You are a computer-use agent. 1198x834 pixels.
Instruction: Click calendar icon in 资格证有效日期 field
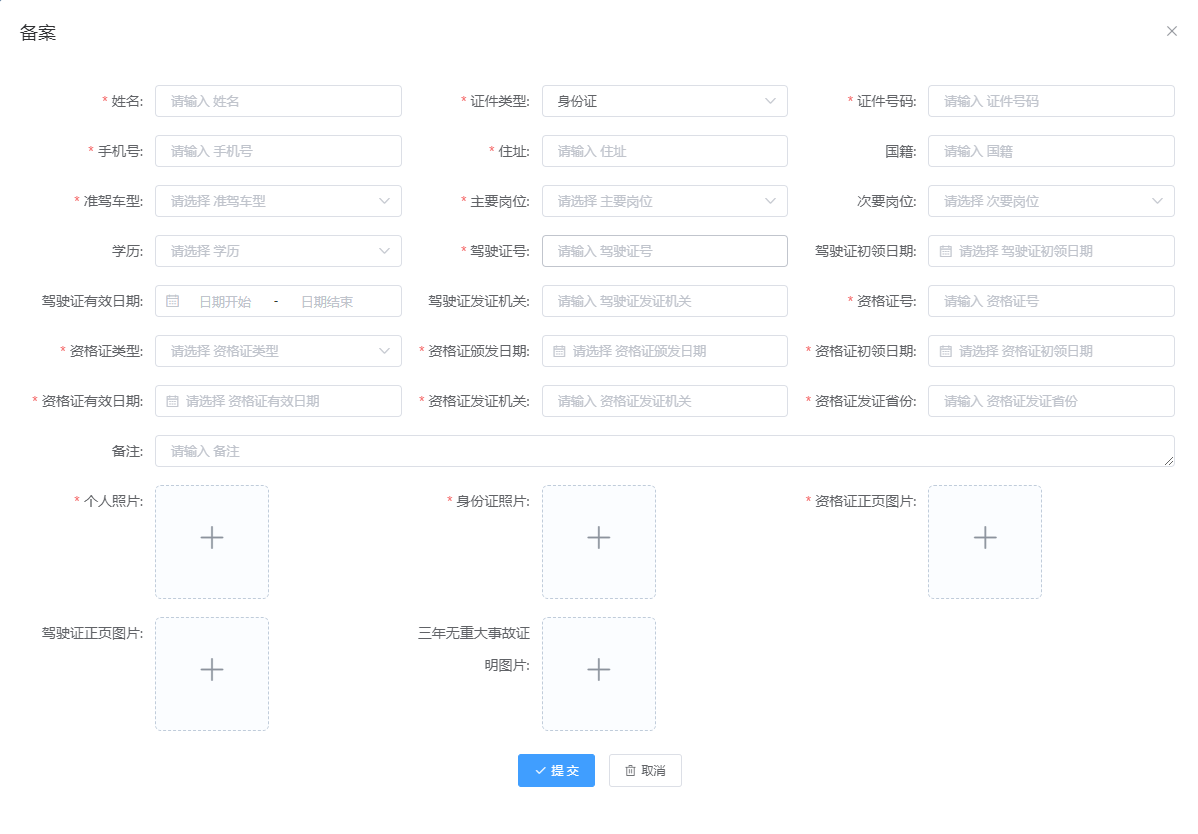pos(172,401)
